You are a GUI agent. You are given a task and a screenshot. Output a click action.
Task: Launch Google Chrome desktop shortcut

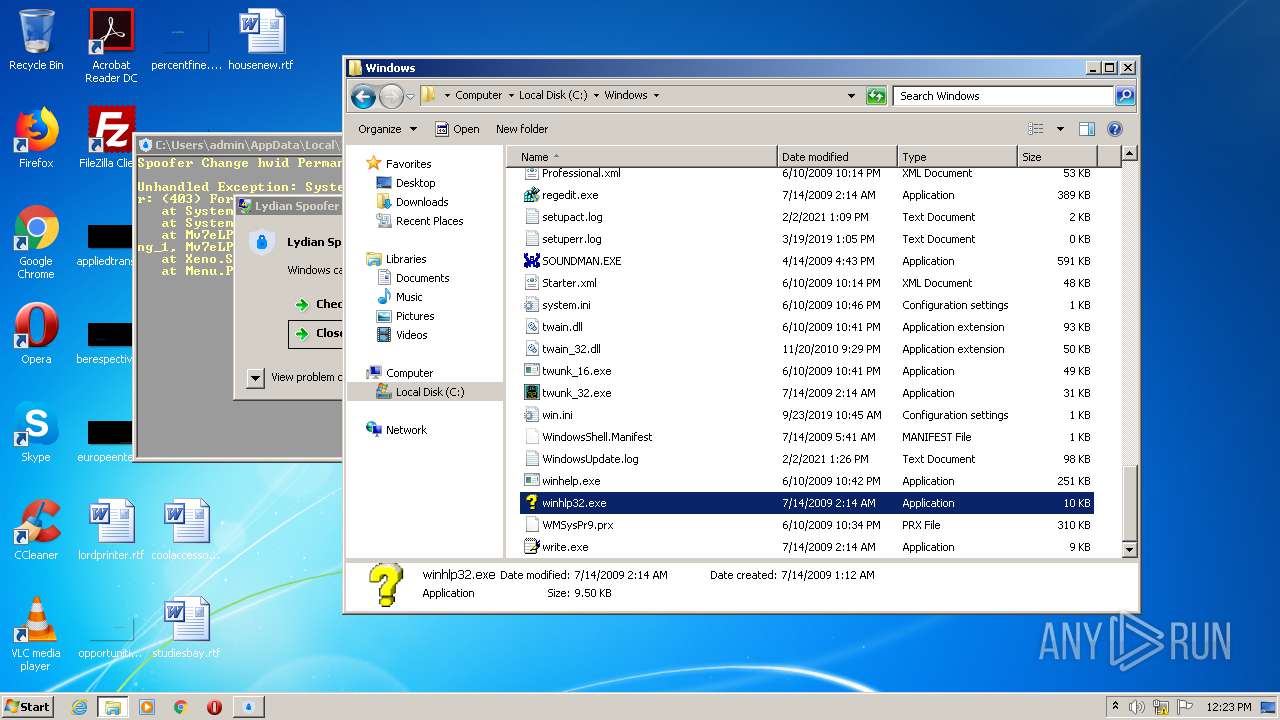[x=36, y=243]
